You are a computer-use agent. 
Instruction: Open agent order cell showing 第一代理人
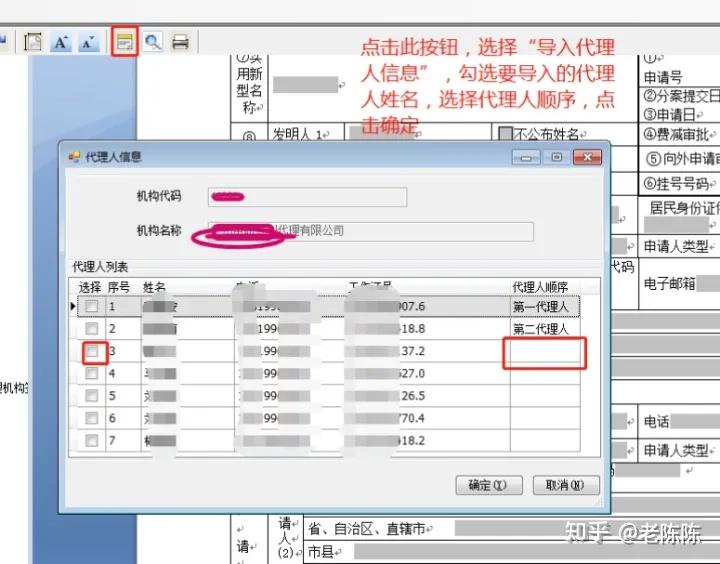coord(544,307)
